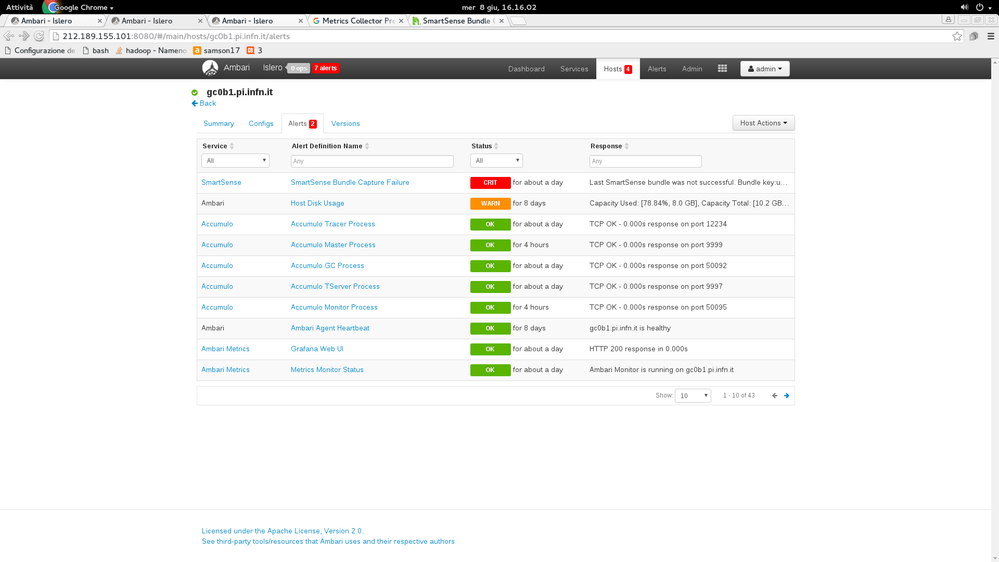Open Ambari Agent Heartbeat alert
The height and width of the screenshot is (562, 999).
(330, 328)
